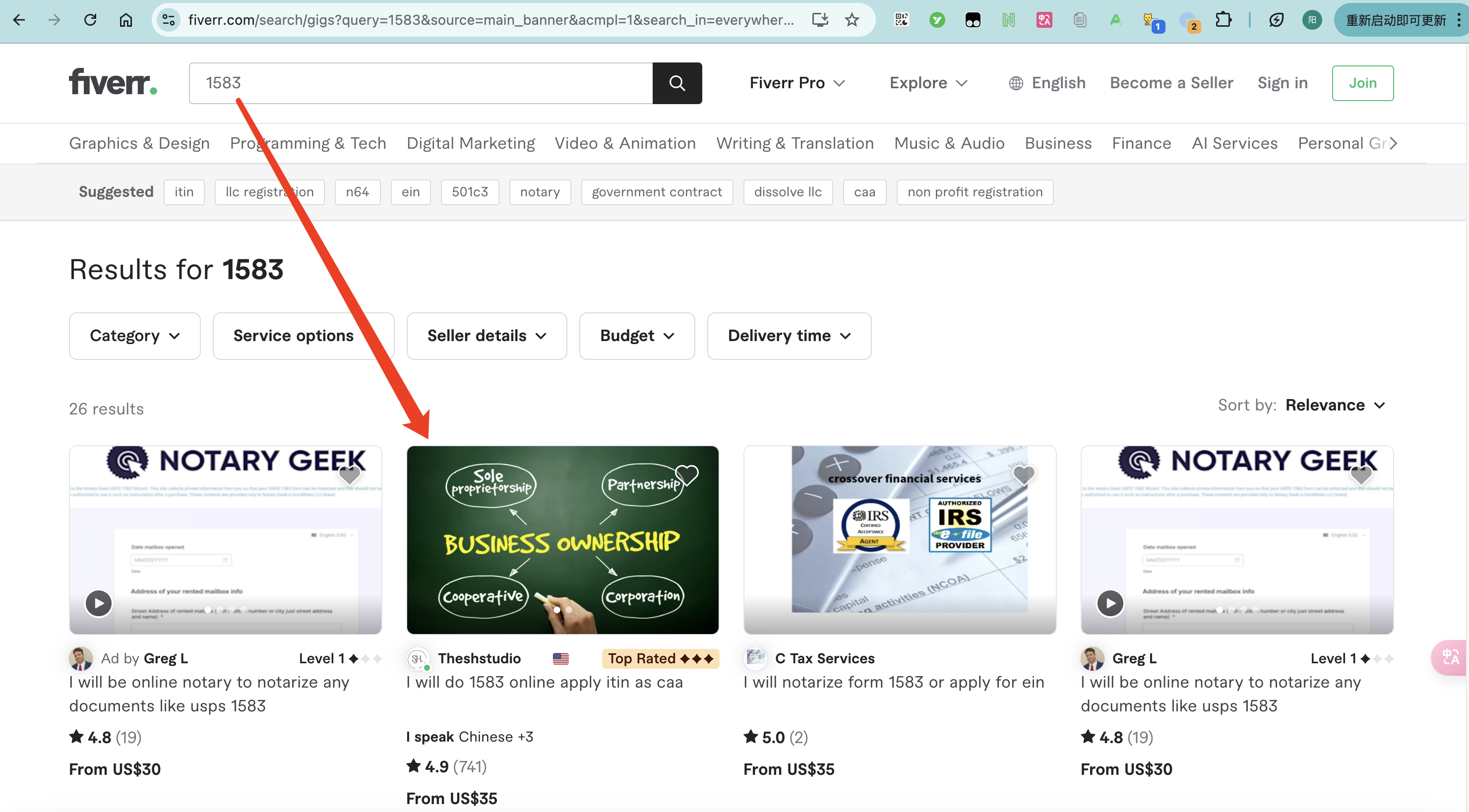Toggle heart on C Tax Services gig
The image size is (1469, 812).
(x=1024, y=474)
